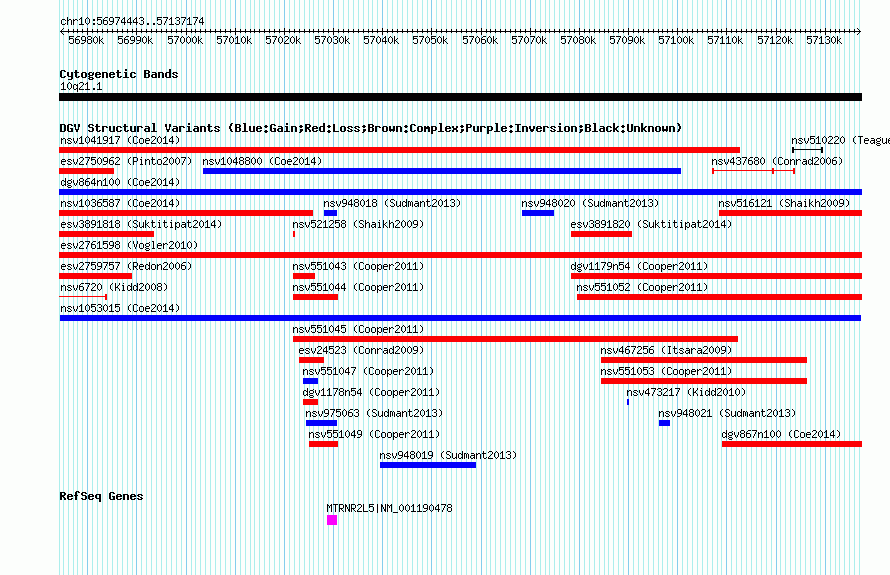Click the nsv975063 (Sudmant2013) label

click(374, 413)
